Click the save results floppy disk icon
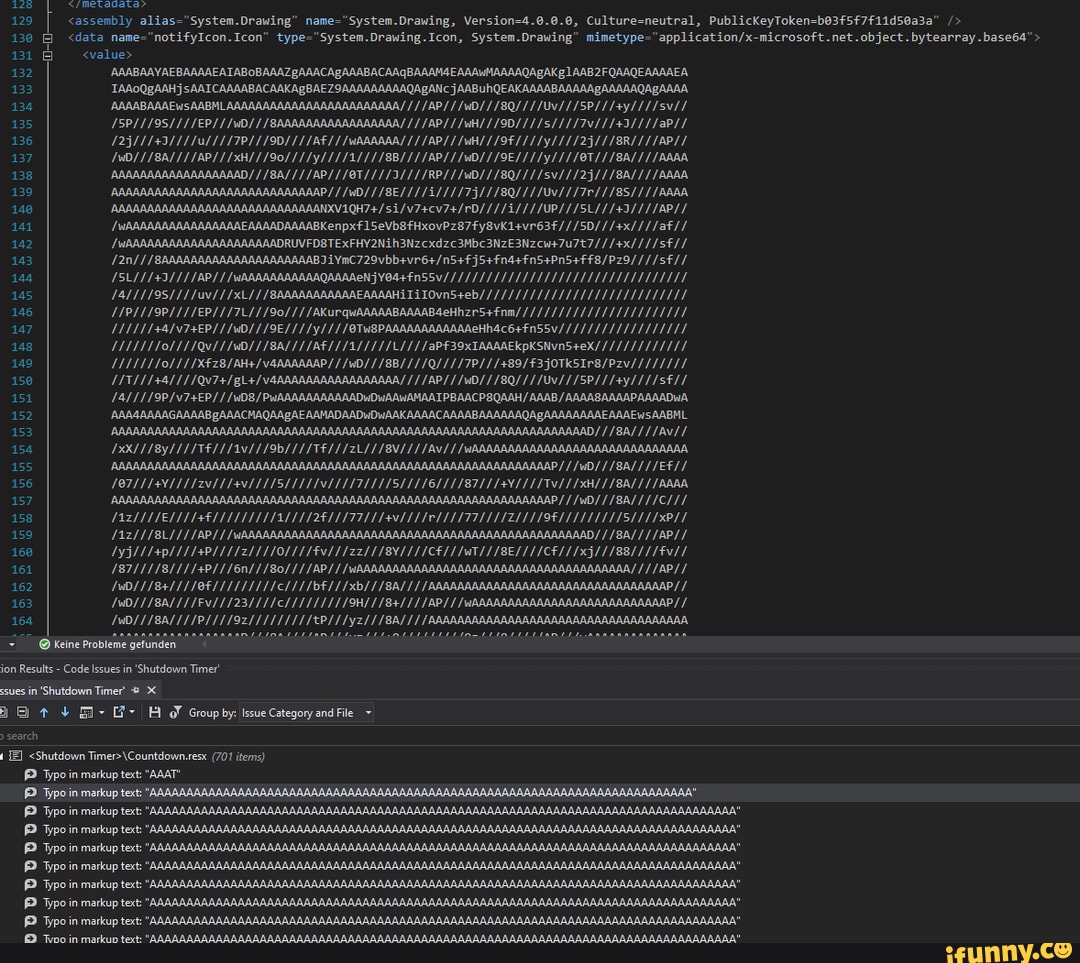The image size is (1080, 963). coord(154,713)
